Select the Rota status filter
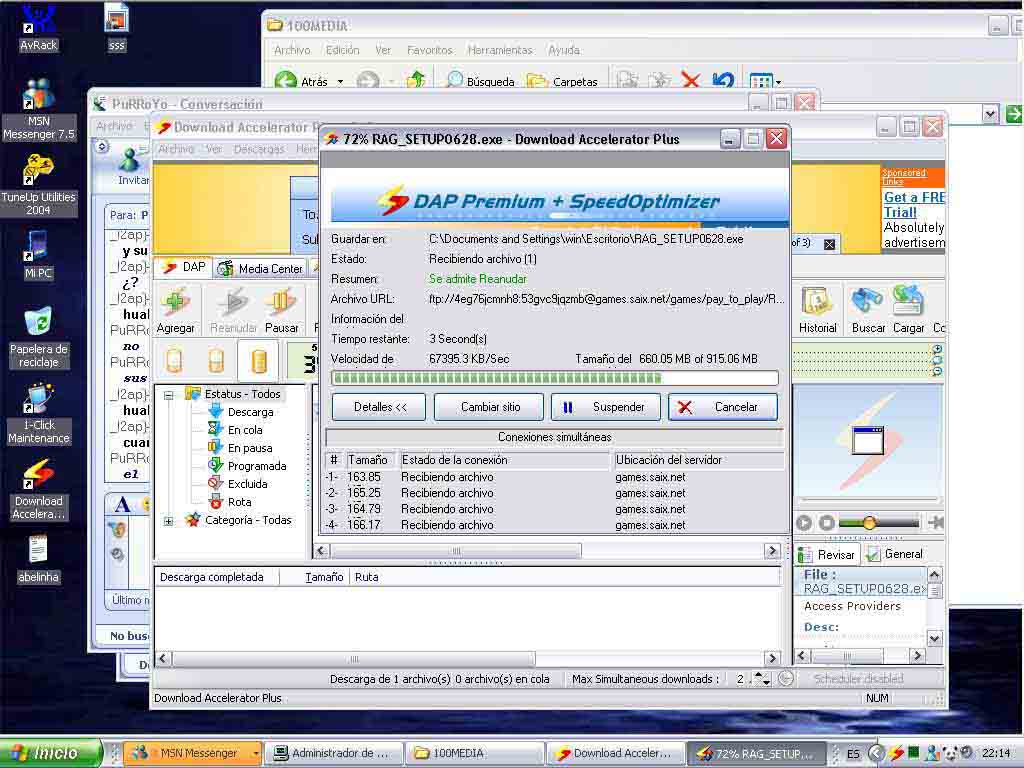The height and width of the screenshot is (768, 1024). [230, 502]
